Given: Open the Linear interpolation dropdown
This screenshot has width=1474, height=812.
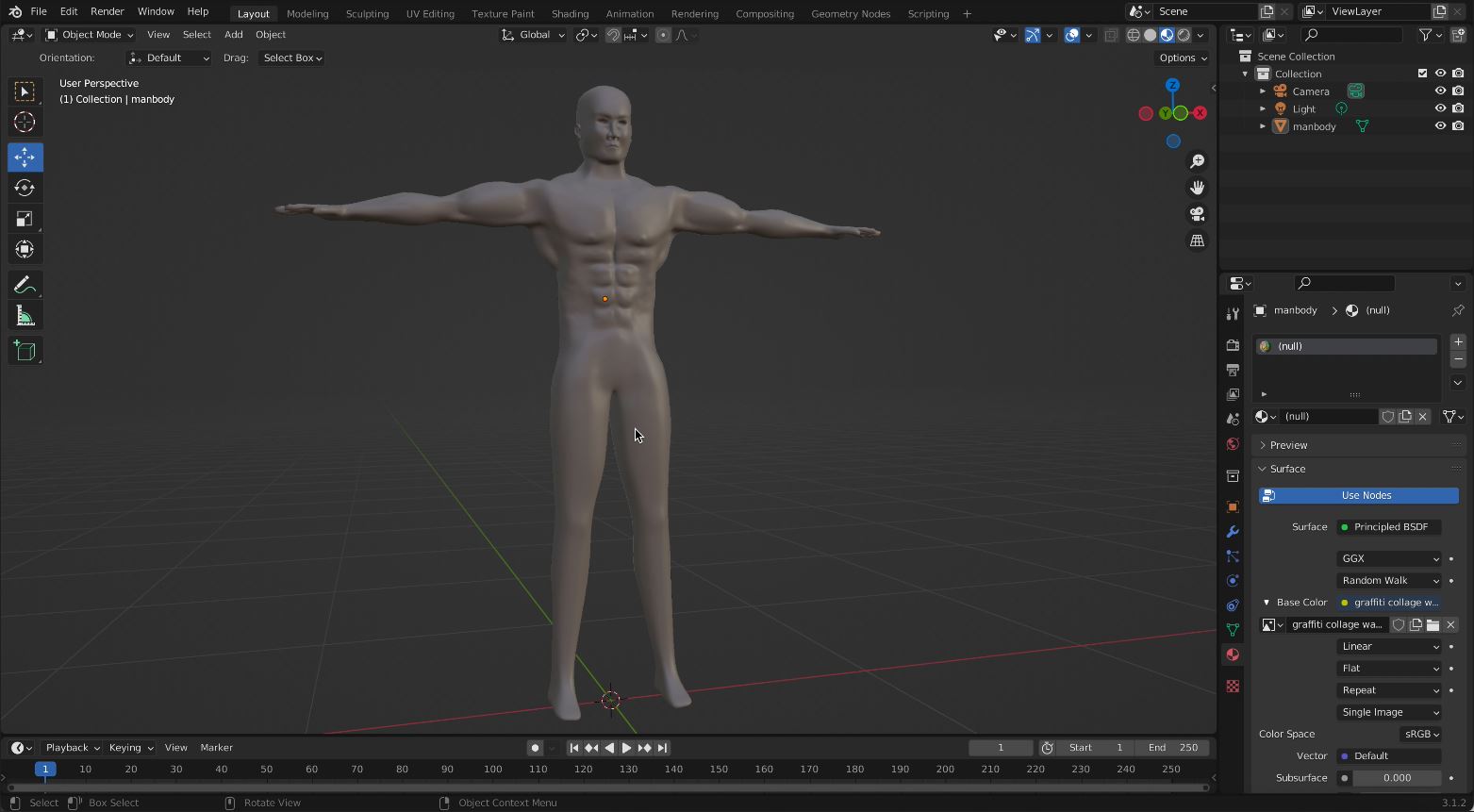Looking at the screenshot, I should [1389, 647].
